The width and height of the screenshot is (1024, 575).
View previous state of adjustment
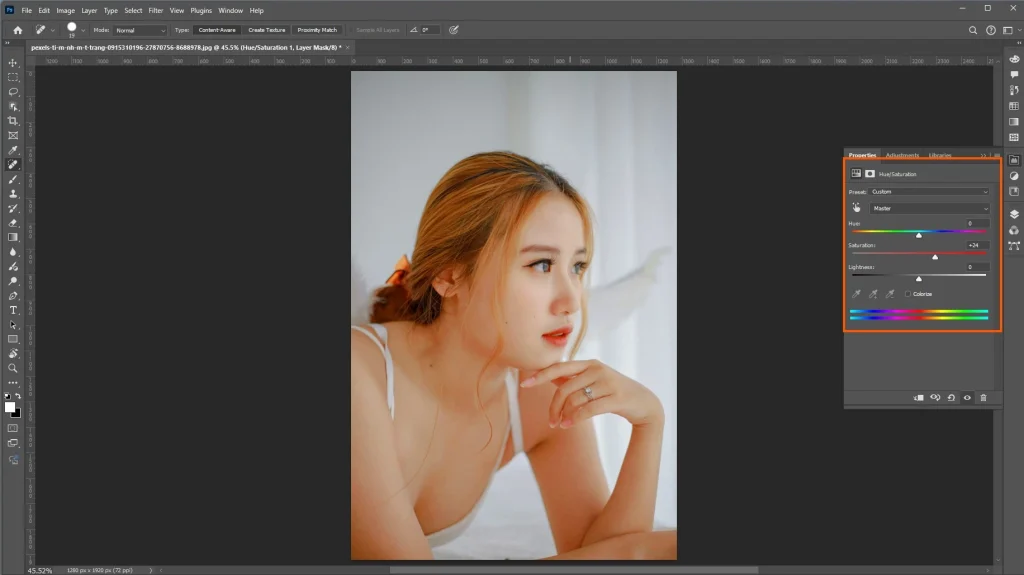point(935,398)
